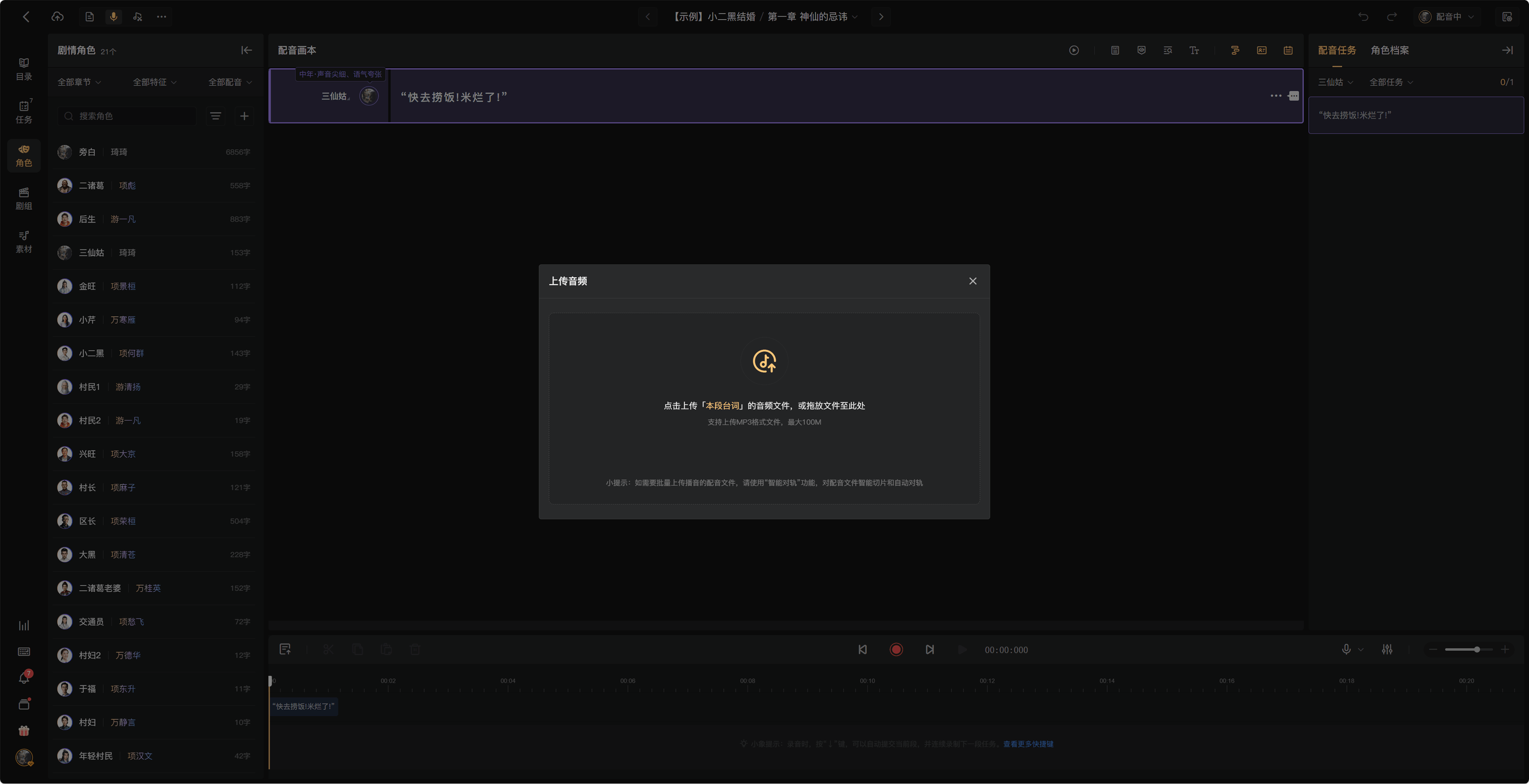This screenshot has width=1529, height=784.
Task: Open the 素材 sidebar section
Action: tap(24, 242)
